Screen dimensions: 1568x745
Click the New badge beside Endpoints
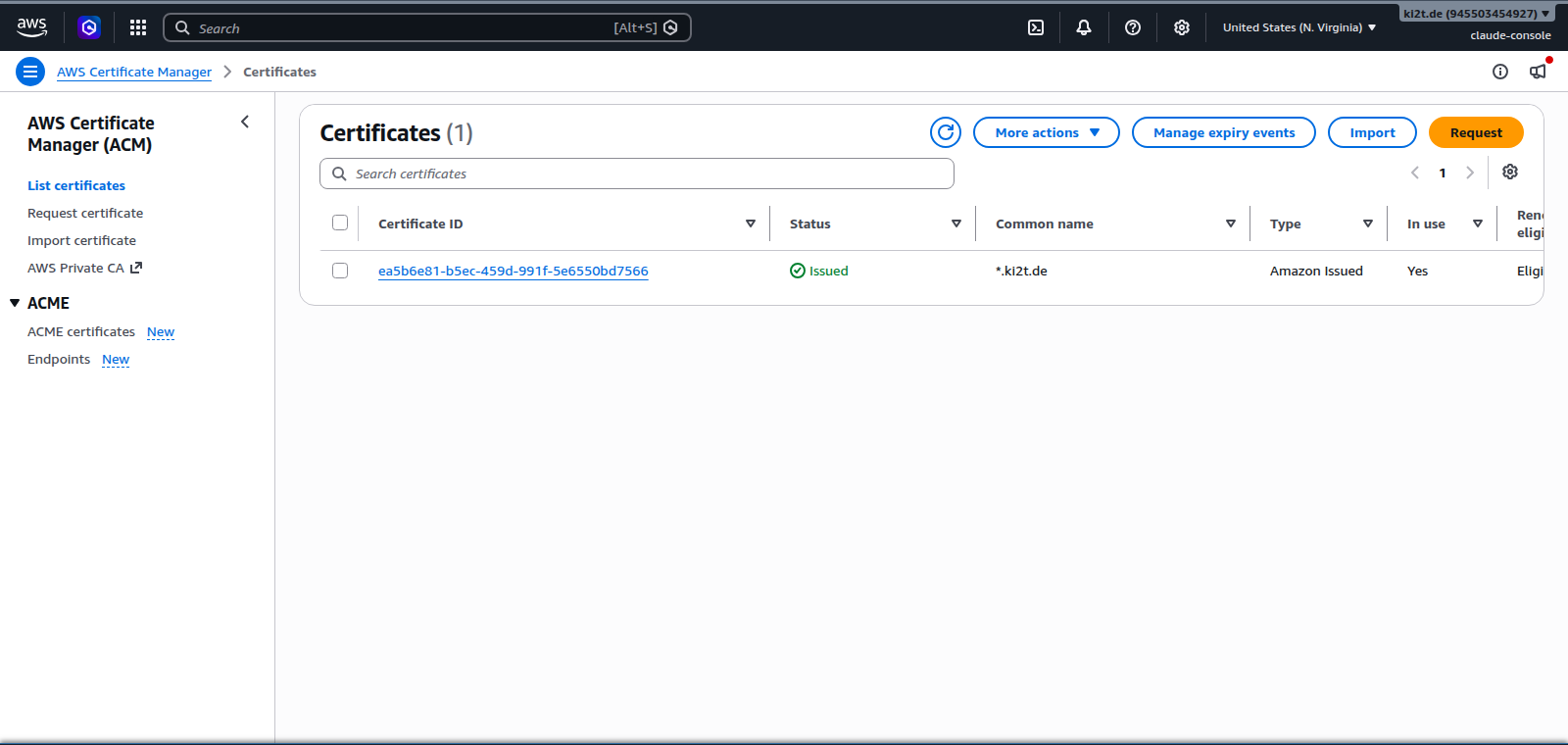116,359
